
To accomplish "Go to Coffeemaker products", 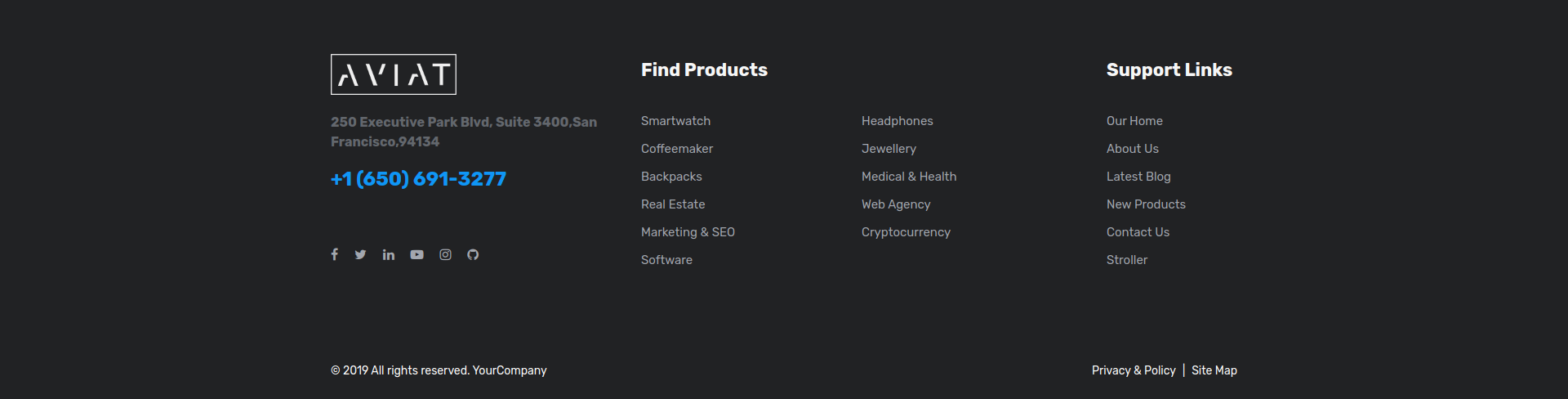I will pyautogui.click(x=676, y=149).
